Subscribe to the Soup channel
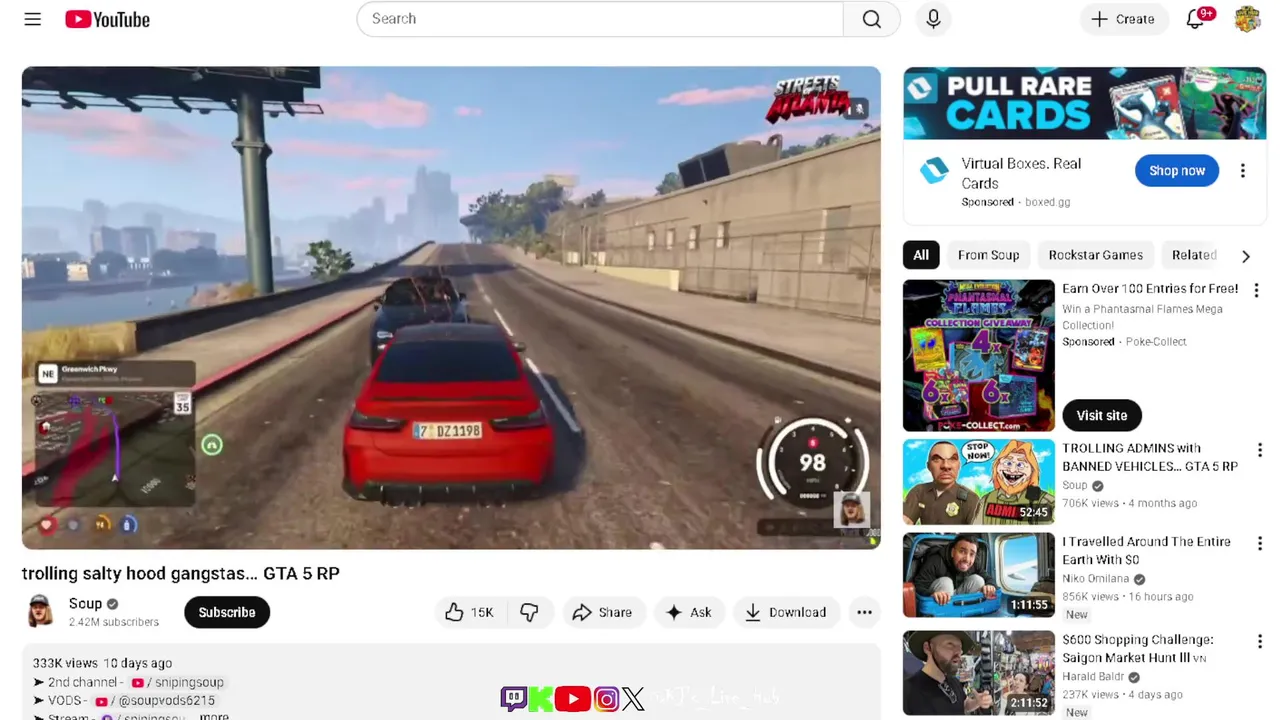The height and width of the screenshot is (720, 1280). pos(227,612)
